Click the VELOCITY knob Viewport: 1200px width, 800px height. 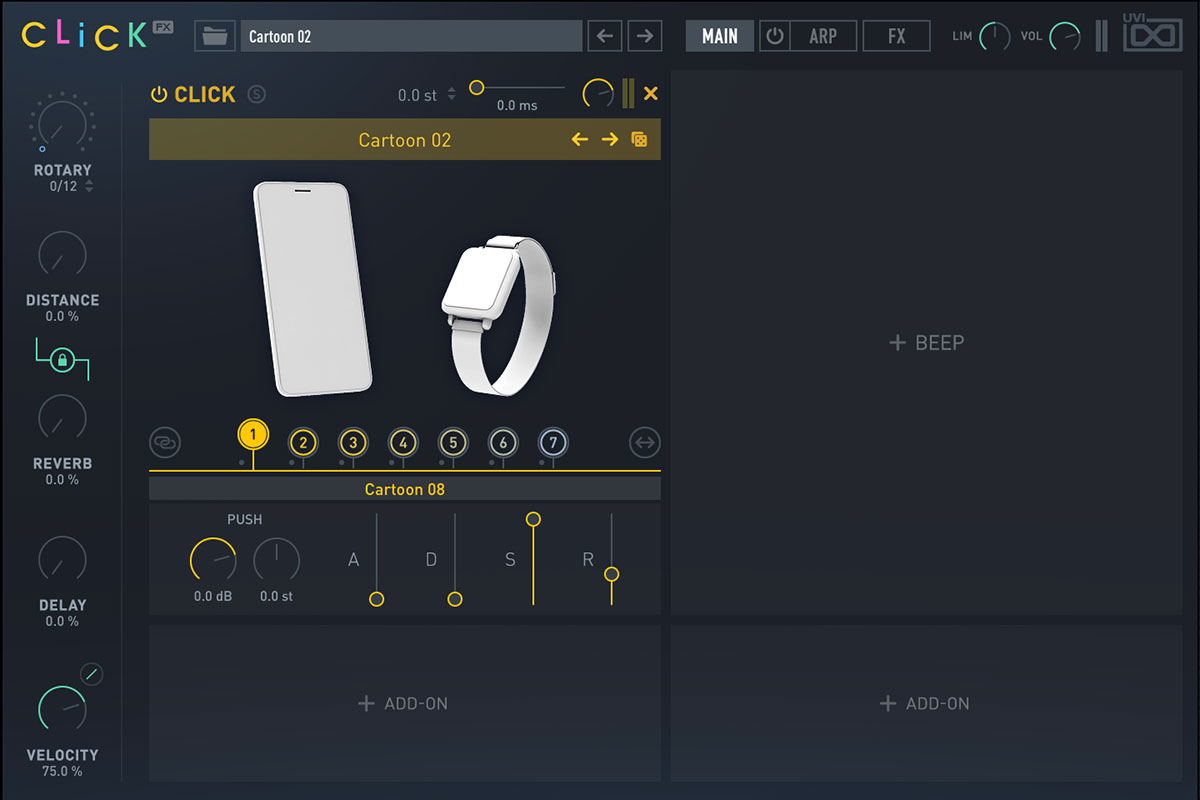point(62,710)
